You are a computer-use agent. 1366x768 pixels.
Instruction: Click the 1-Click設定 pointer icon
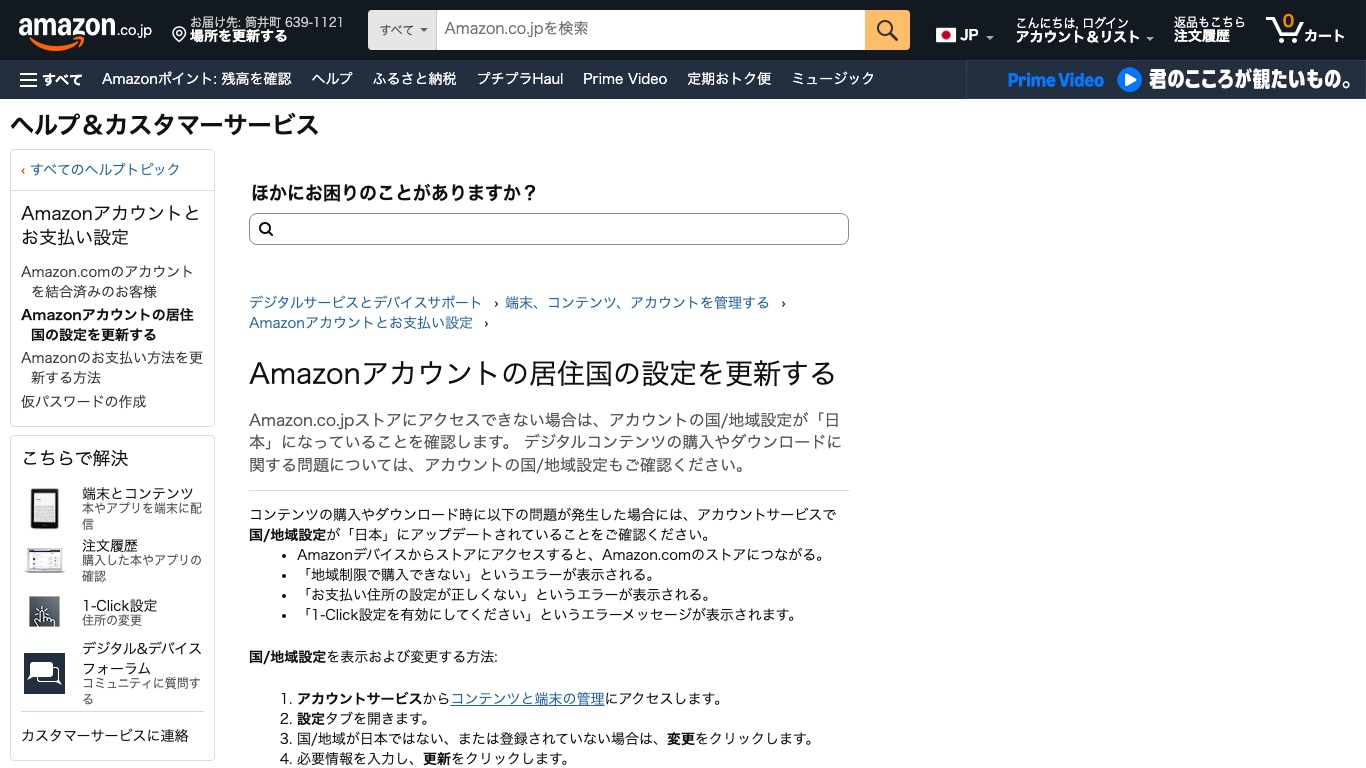pos(44,612)
